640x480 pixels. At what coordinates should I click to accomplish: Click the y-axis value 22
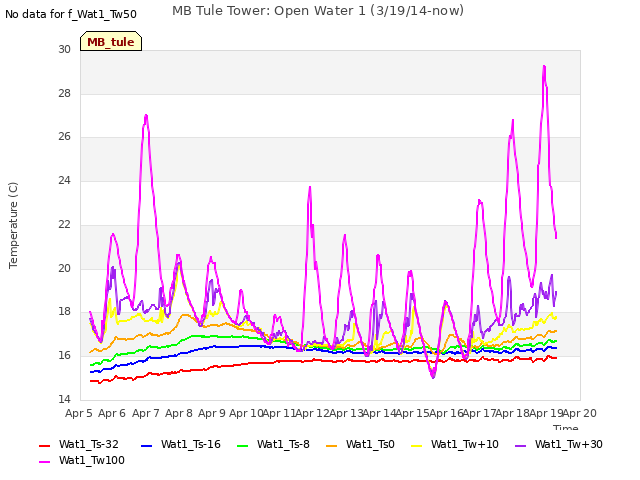pos(64,224)
